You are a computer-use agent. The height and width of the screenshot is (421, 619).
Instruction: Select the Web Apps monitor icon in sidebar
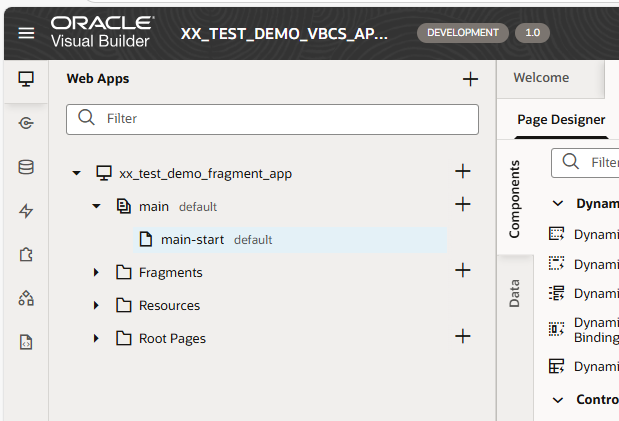(x=26, y=79)
